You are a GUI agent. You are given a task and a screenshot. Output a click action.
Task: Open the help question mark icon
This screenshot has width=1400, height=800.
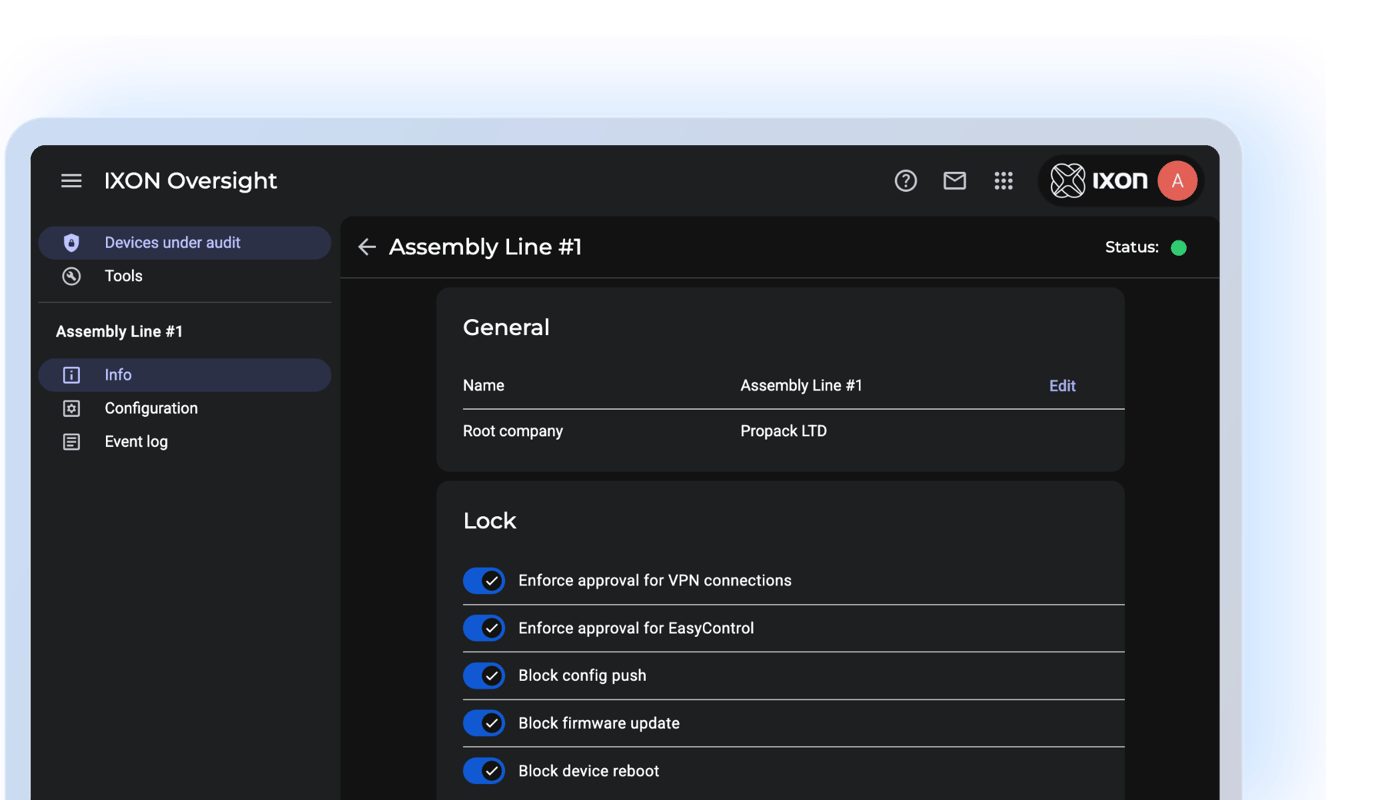tap(906, 181)
